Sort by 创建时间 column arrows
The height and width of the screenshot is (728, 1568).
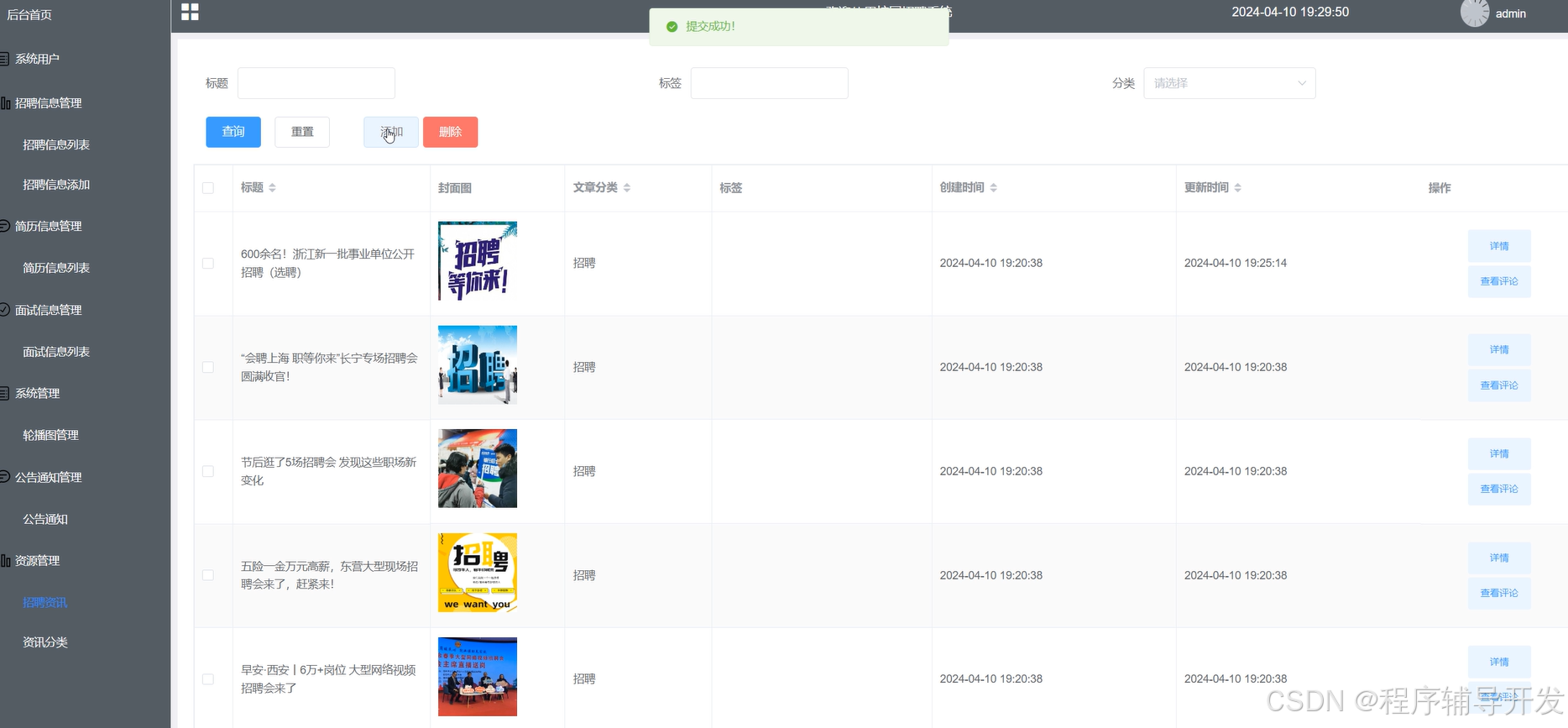click(x=993, y=188)
